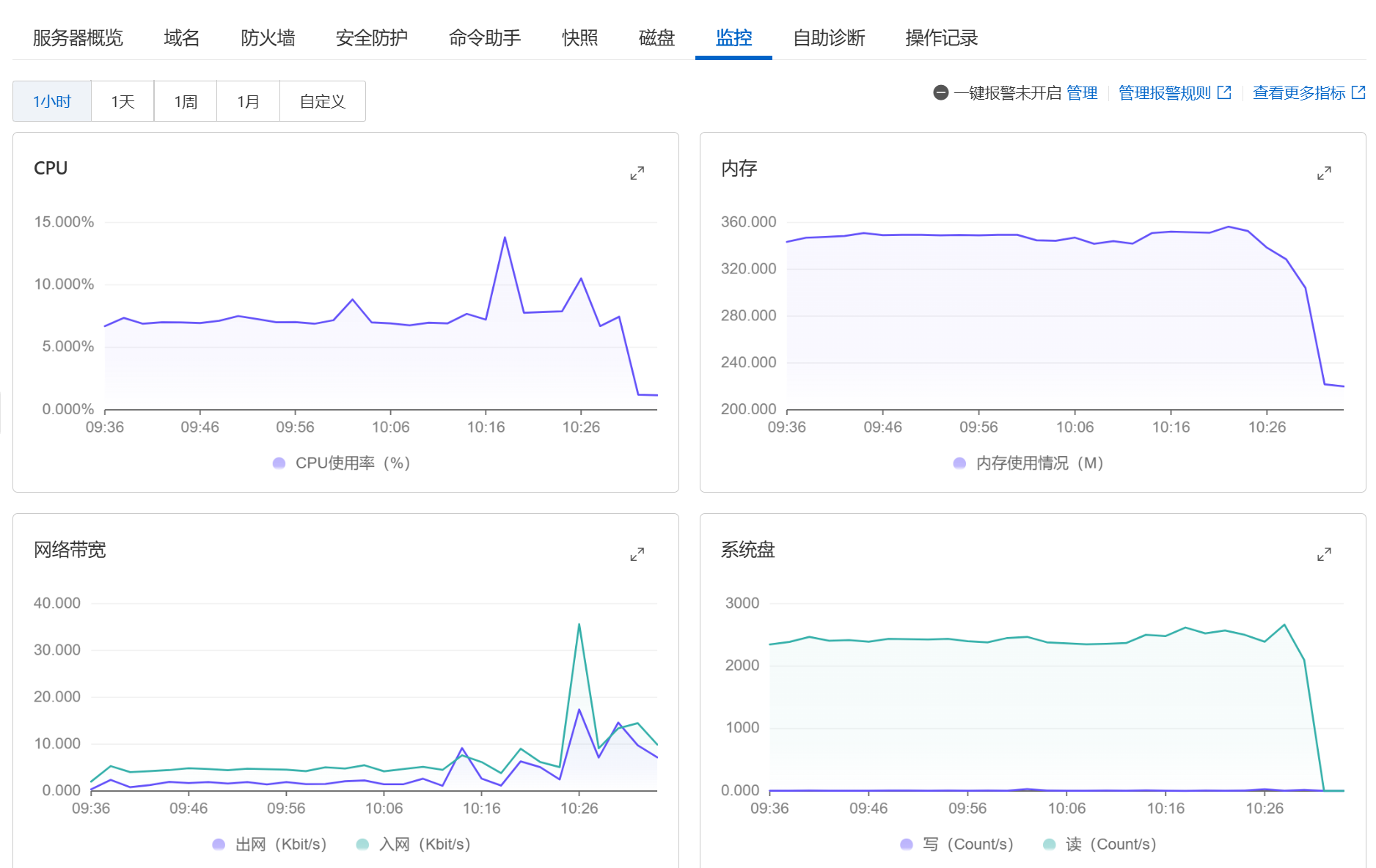This screenshot has width=1376, height=868.
Task: Toggle the 内存使用情况 legend series
Action: point(1028,463)
